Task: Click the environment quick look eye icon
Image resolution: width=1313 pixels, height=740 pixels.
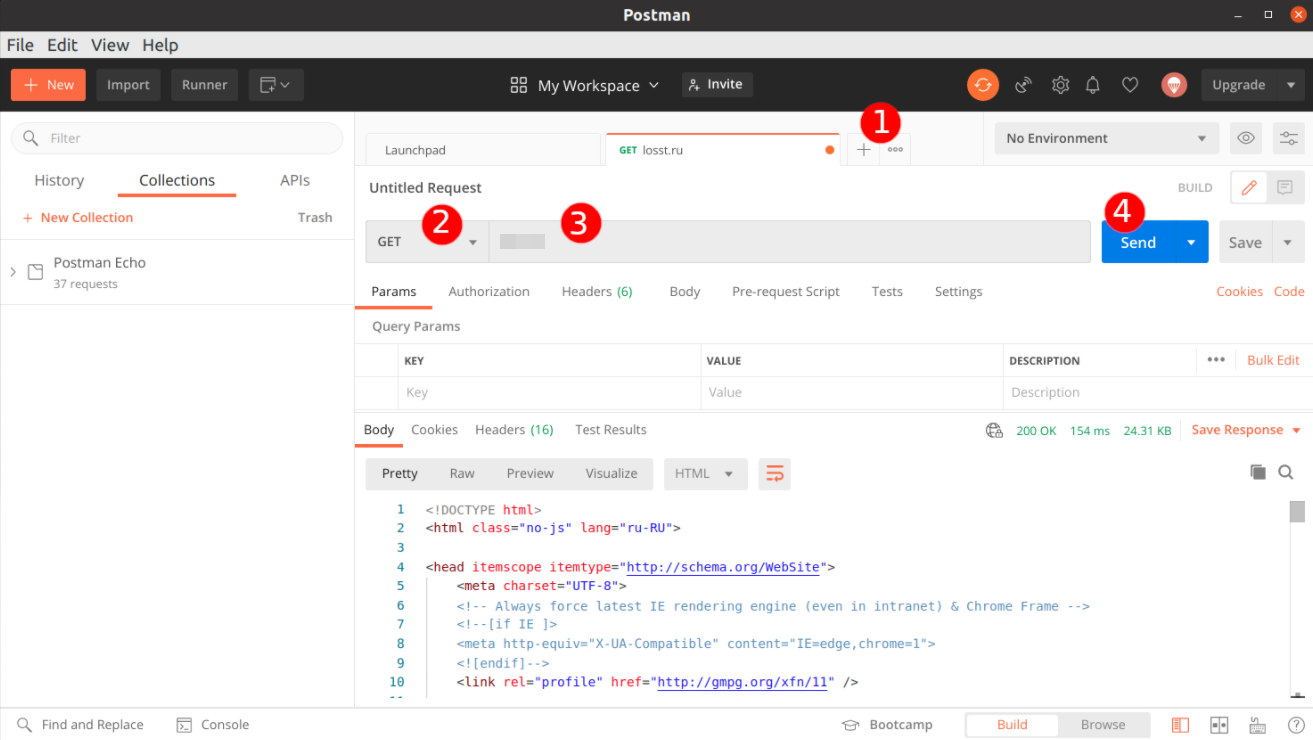Action: click(1245, 138)
